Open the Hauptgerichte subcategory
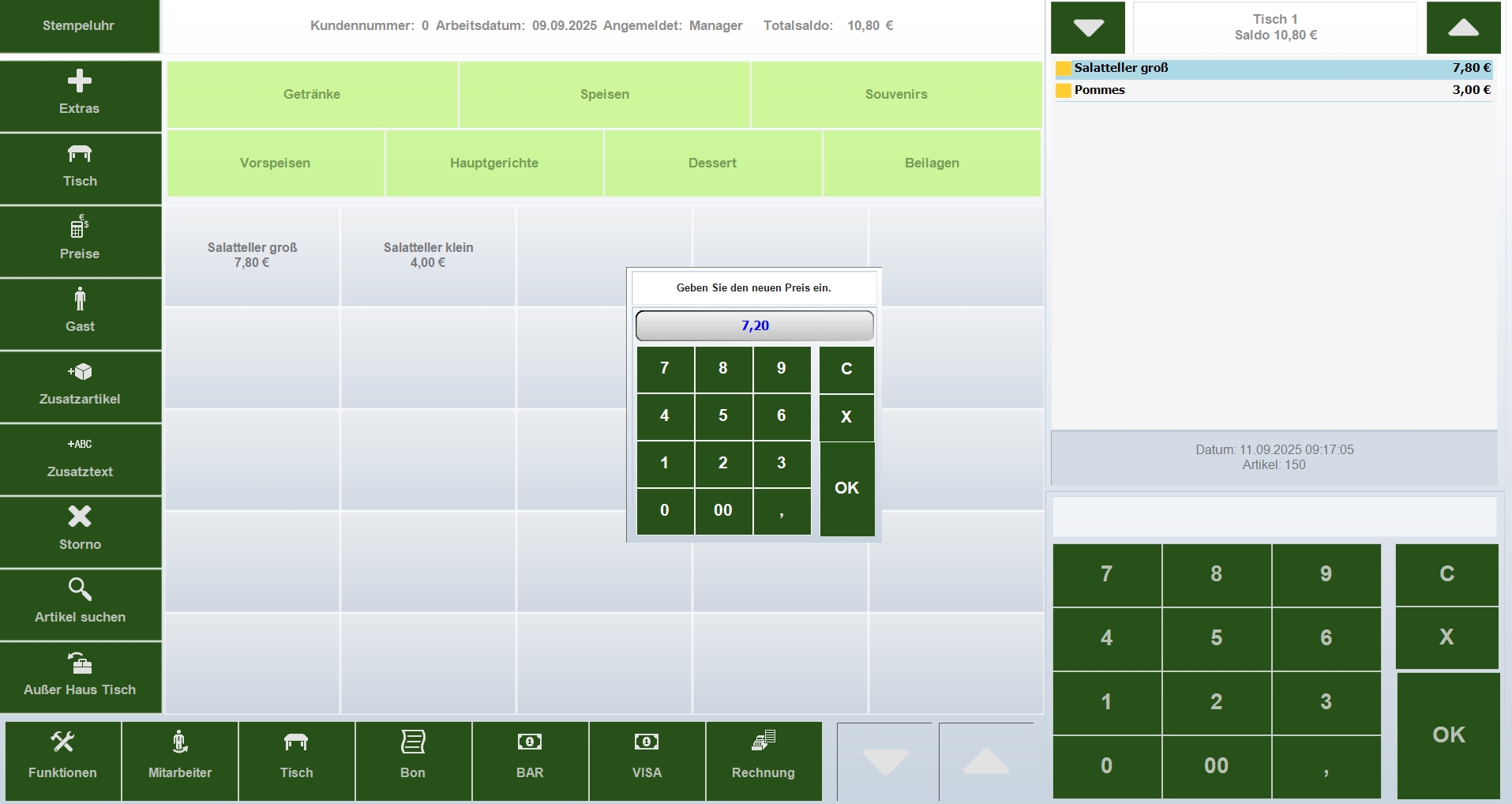This screenshot has height=804, width=1512. [494, 163]
